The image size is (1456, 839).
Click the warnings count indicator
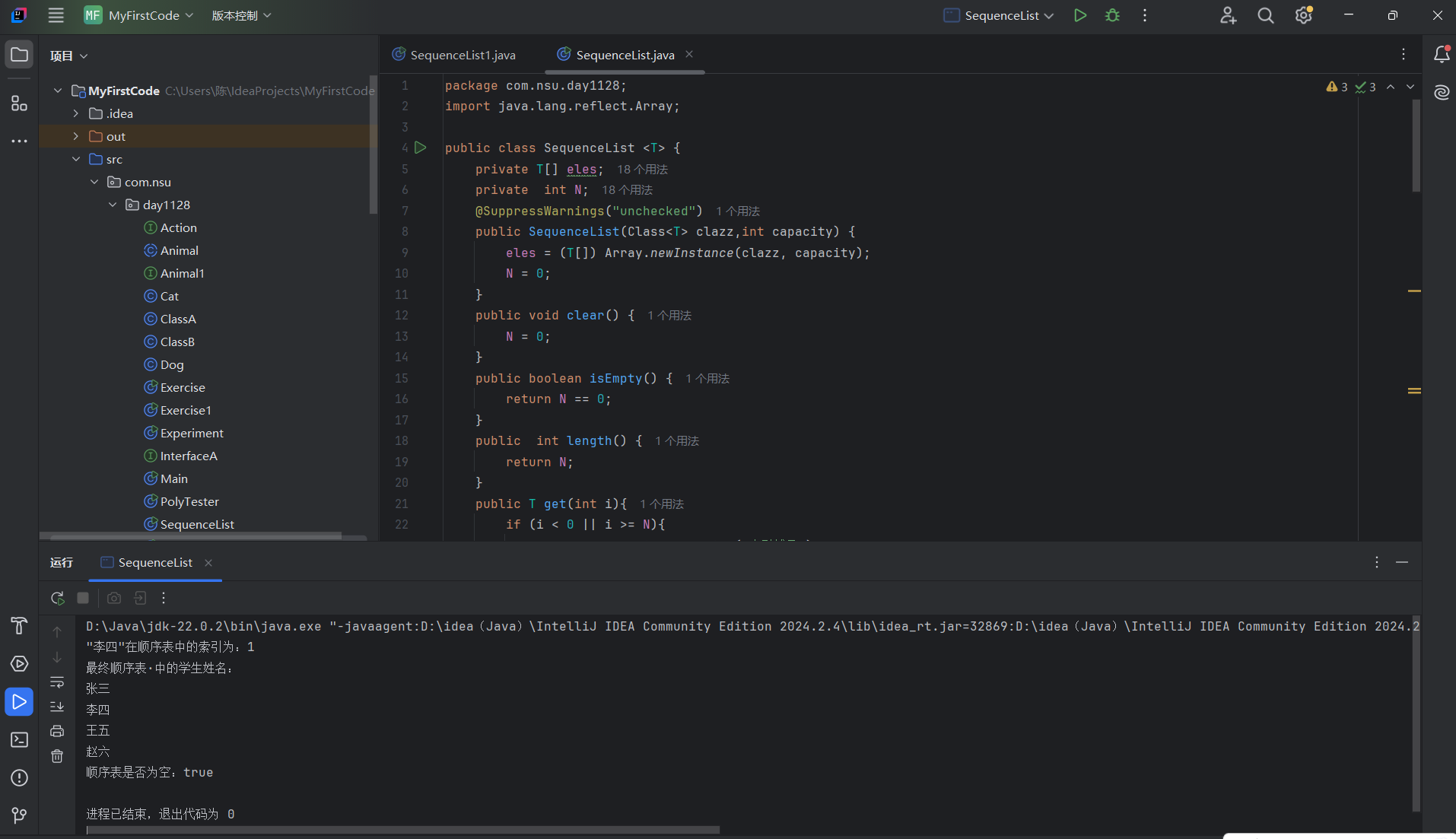pos(1337,87)
